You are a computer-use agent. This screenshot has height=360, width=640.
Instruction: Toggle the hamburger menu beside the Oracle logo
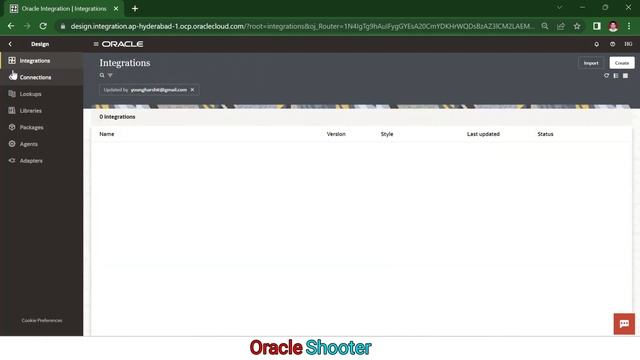[x=96, y=44]
